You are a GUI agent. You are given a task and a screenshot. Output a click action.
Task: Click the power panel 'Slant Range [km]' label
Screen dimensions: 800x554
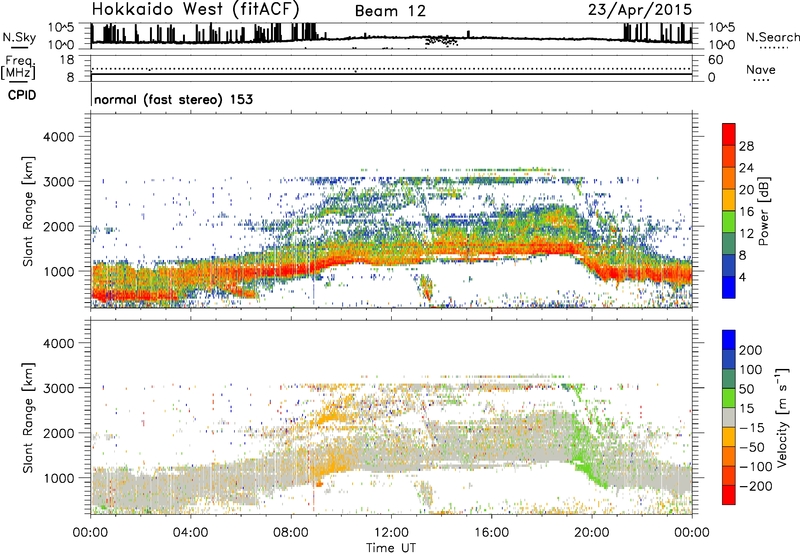click(x=28, y=211)
